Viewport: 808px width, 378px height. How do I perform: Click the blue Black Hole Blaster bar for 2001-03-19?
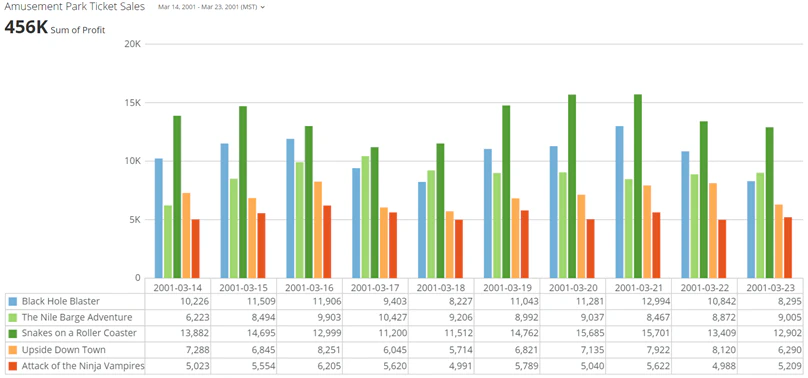[x=487, y=214]
